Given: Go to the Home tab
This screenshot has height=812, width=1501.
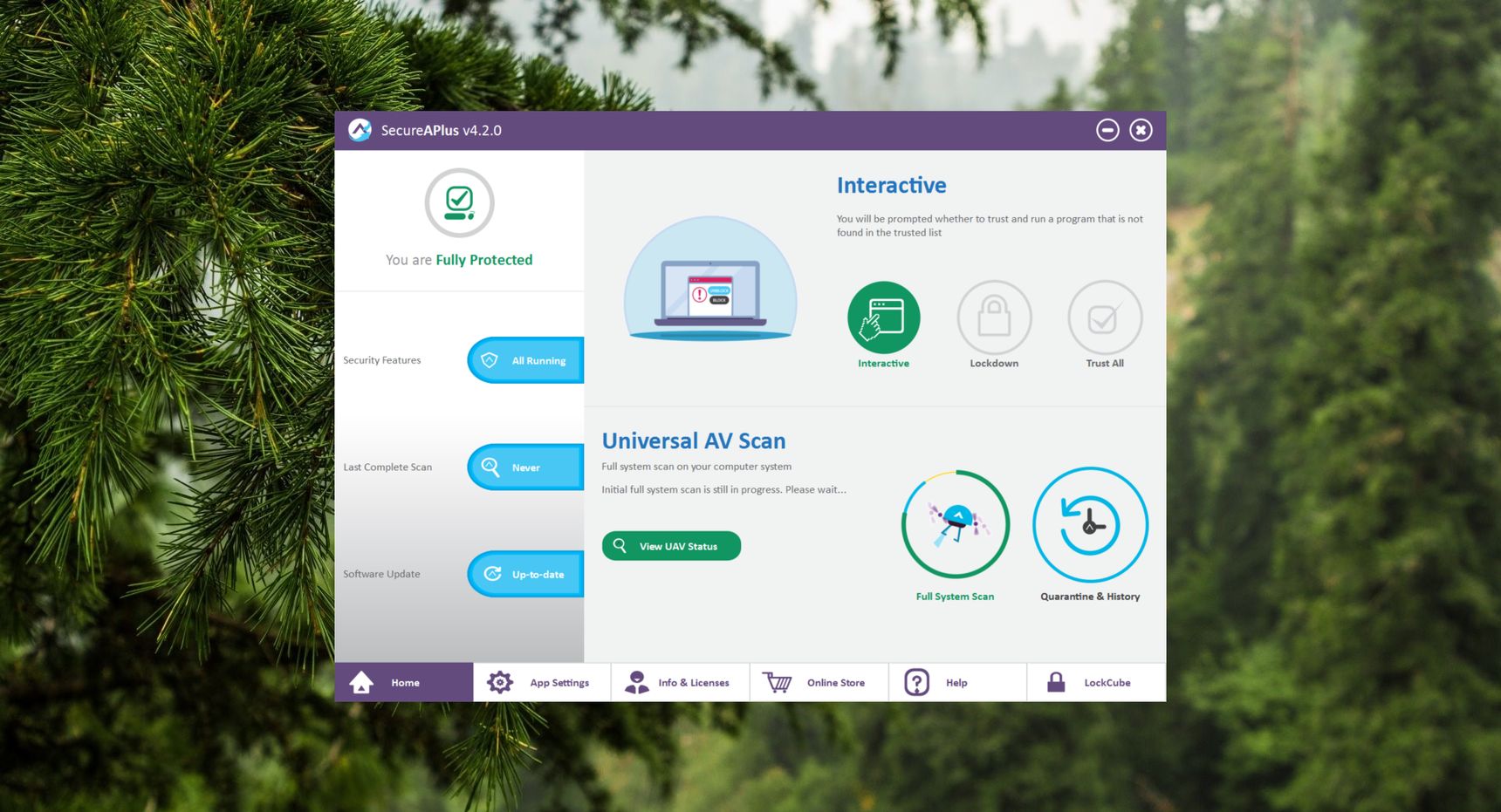Looking at the screenshot, I should click(x=404, y=682).
